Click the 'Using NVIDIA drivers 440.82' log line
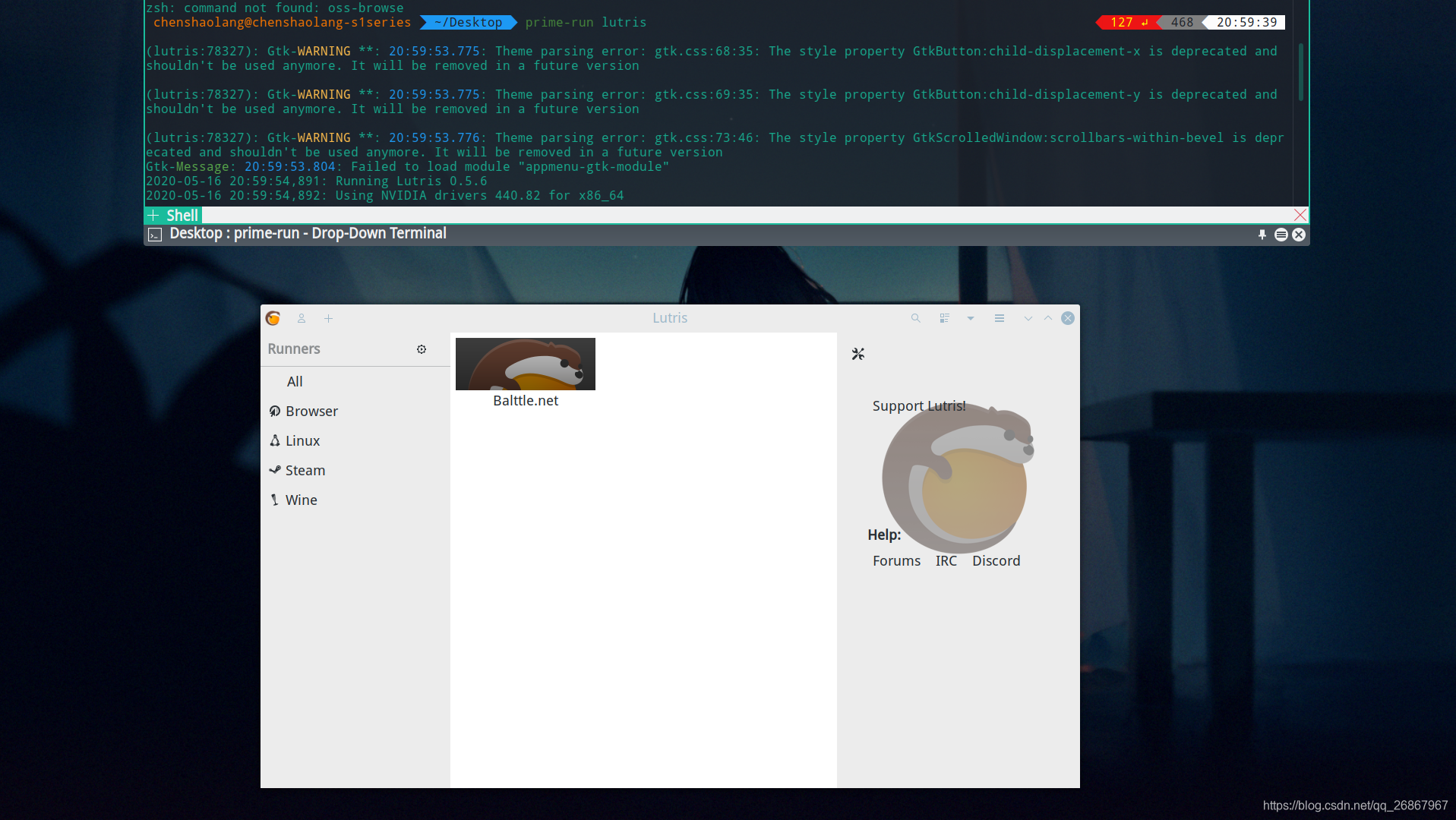 (x=385, y=196)
